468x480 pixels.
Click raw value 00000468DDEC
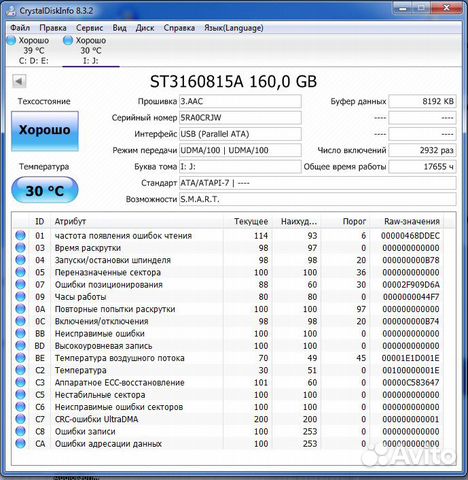[x=410, y=235]
